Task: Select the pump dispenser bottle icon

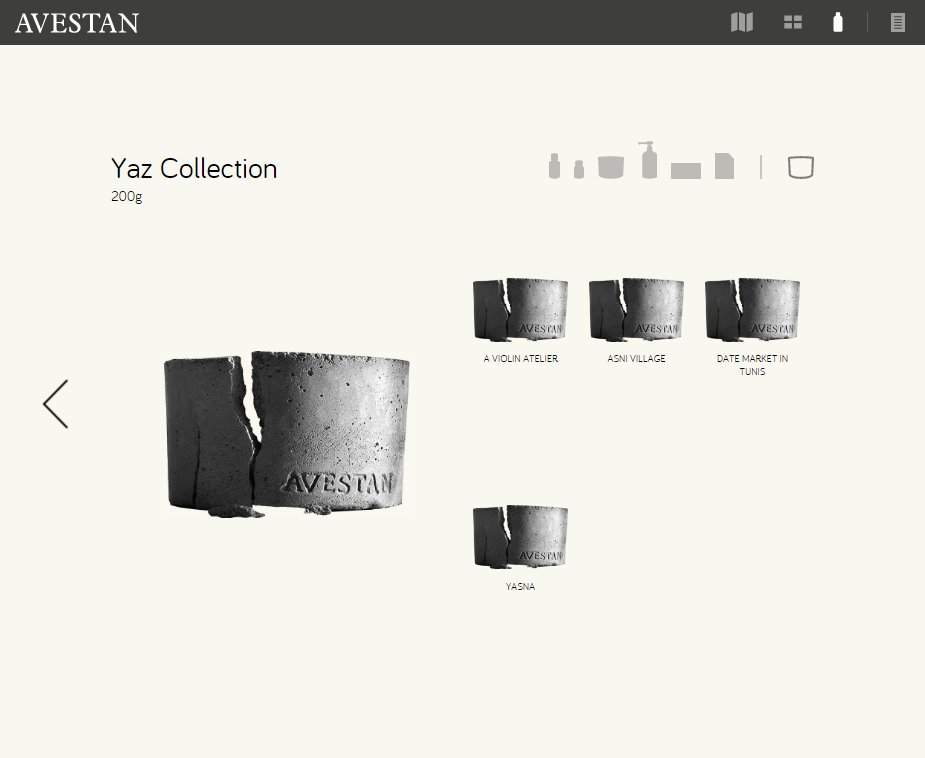Action: point(648,160)
